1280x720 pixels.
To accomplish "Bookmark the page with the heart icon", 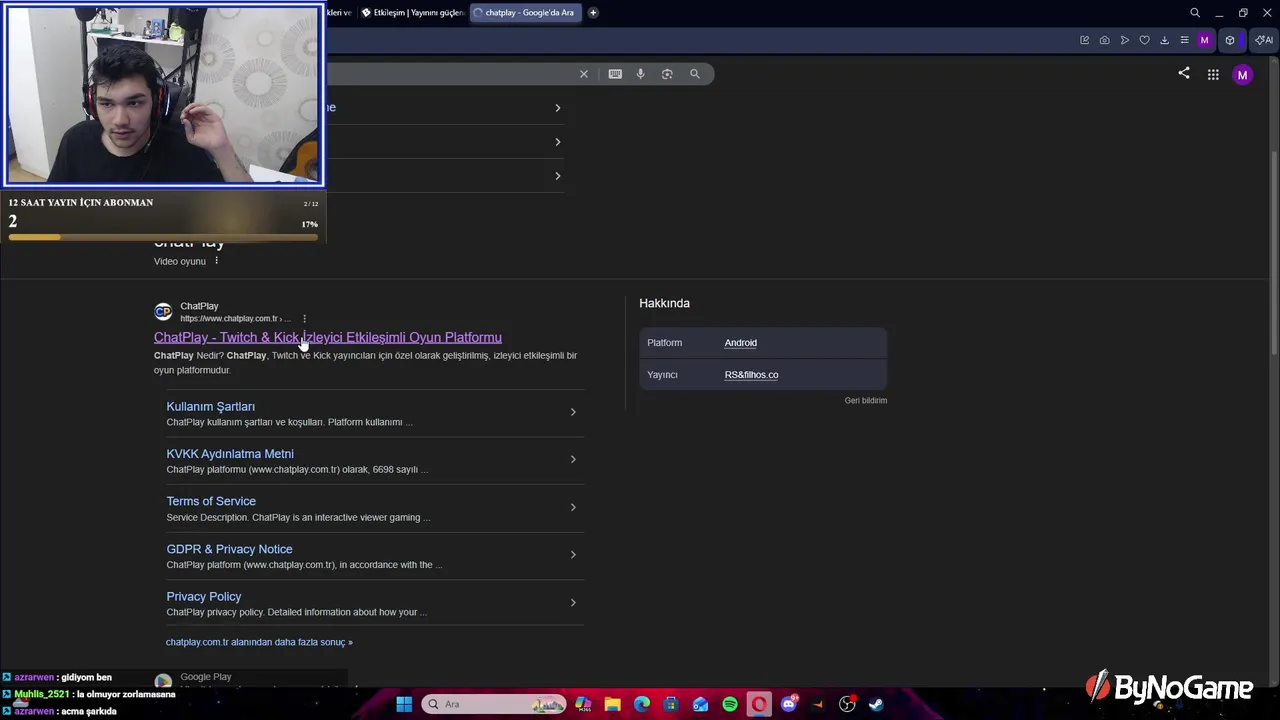I will pyautogui.click(x=1145, y=40).
